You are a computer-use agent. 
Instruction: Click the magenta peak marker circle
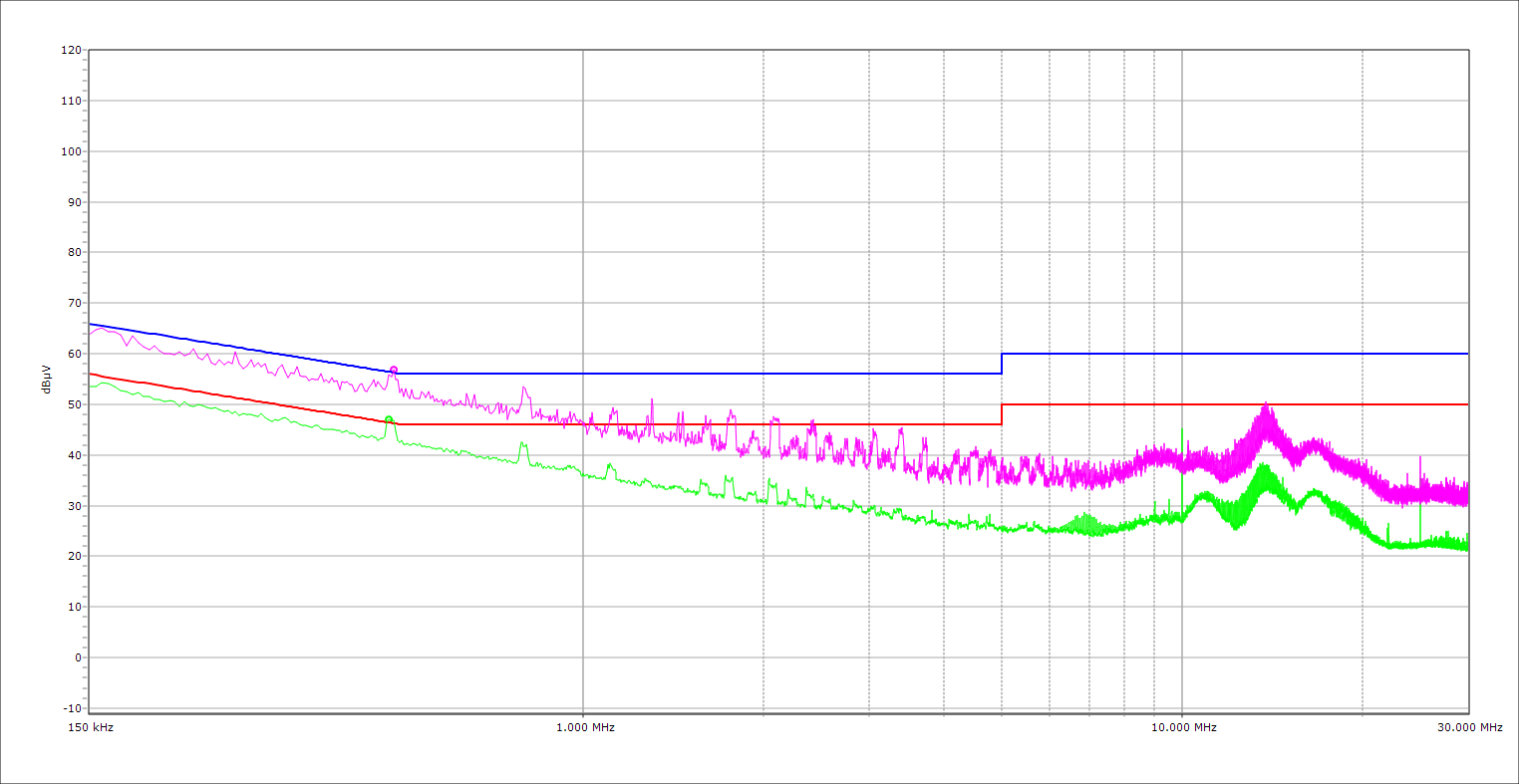pyautogui.click(x=394, y=370)
